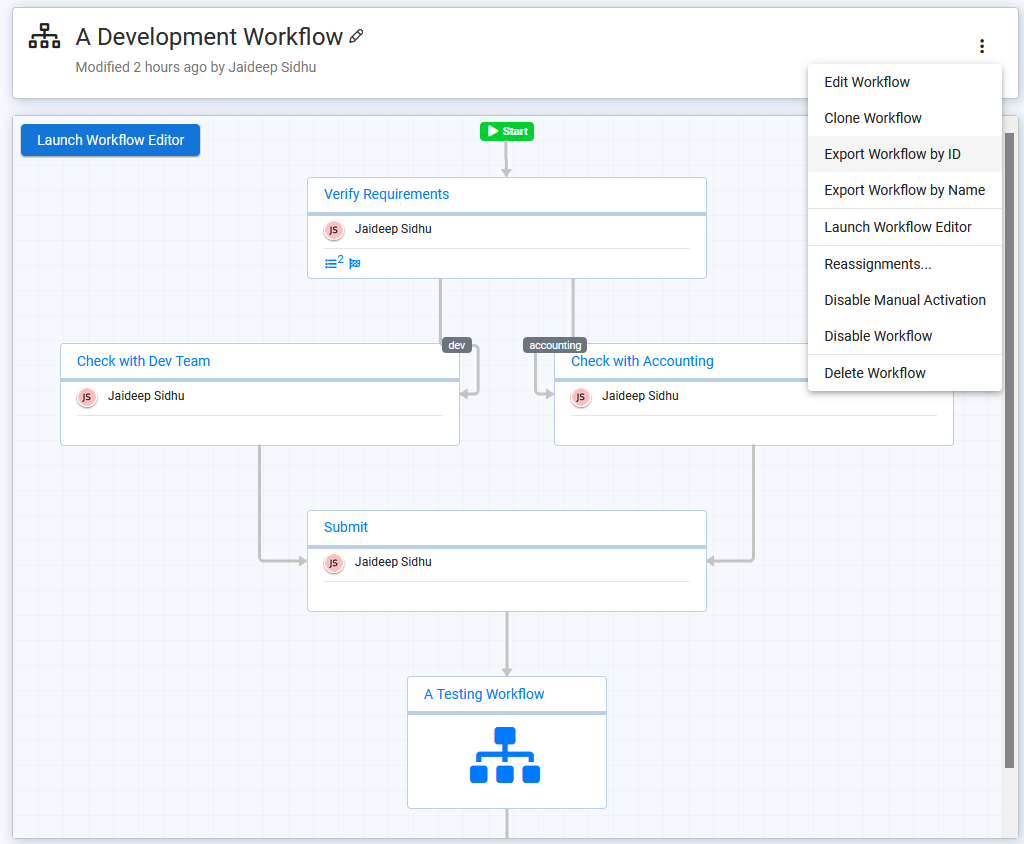Click the JS avatar in Check with Accounting

pos(581,397)
